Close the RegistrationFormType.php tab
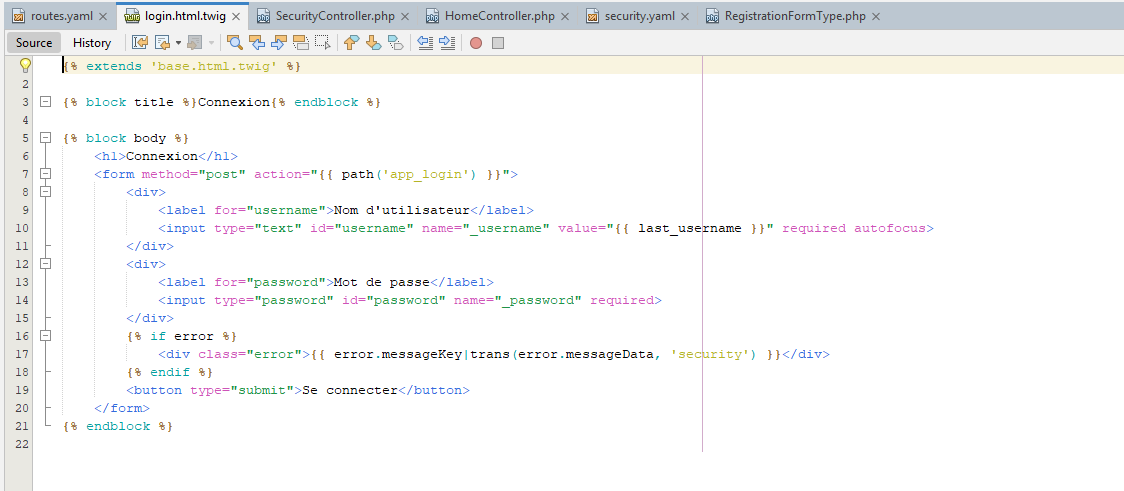 876,16
